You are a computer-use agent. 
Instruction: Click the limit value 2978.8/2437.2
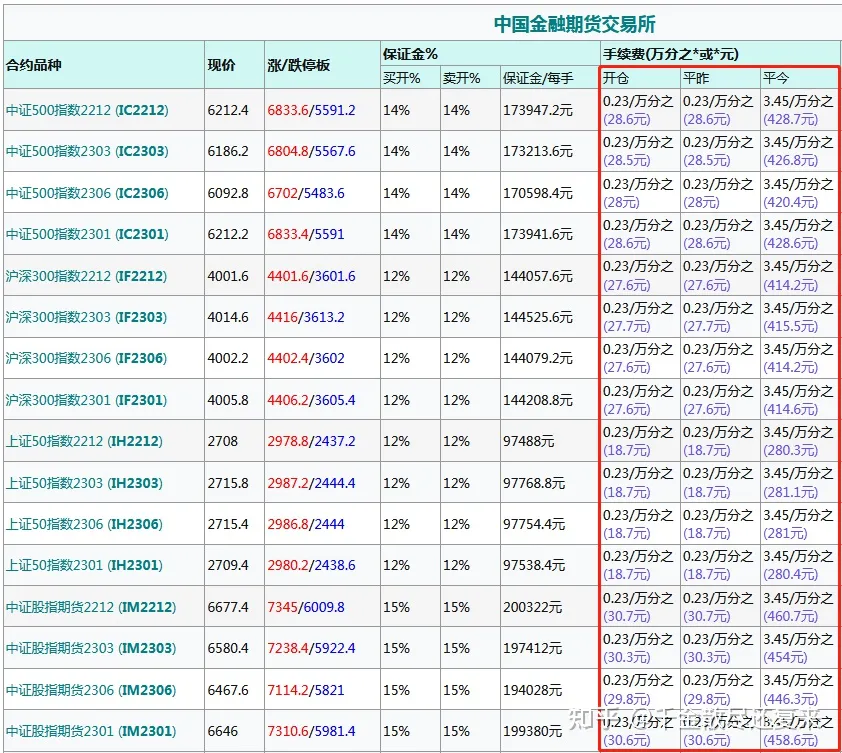pos(311,441)
